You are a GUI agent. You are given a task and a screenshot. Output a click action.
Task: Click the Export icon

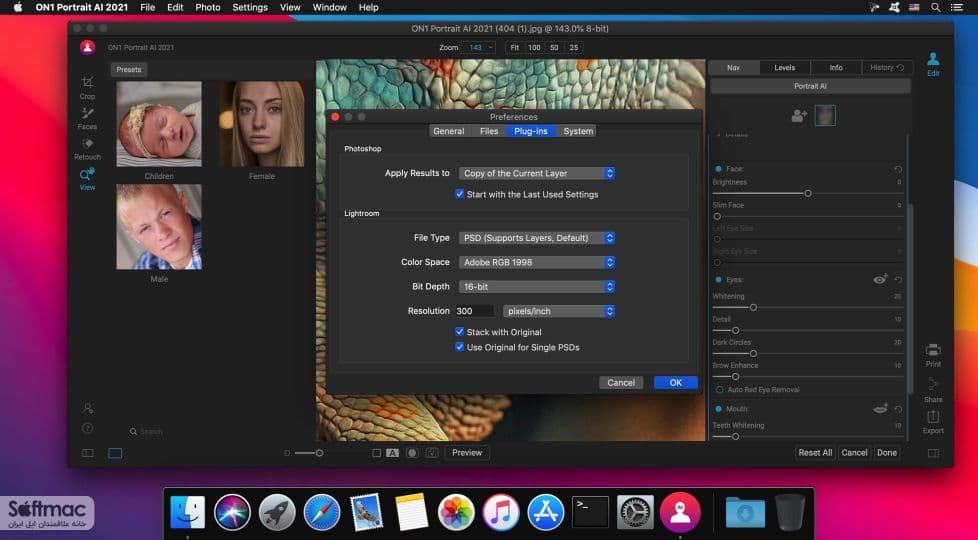pos(933,422)
